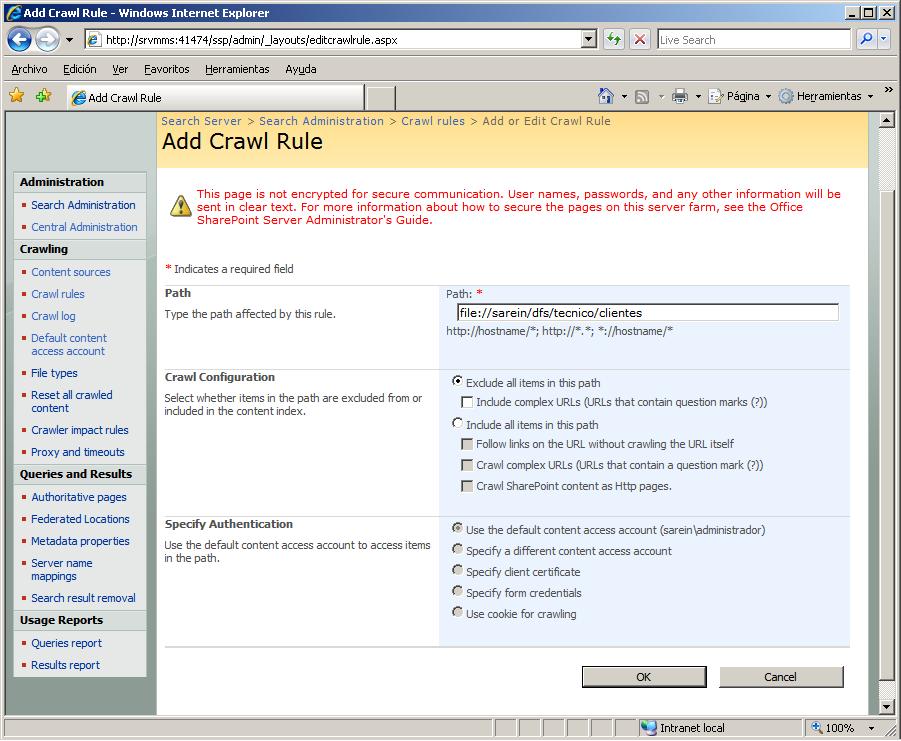Open the recent pages history dropdown
The image size is (901, 741).
tap(70, 40)
